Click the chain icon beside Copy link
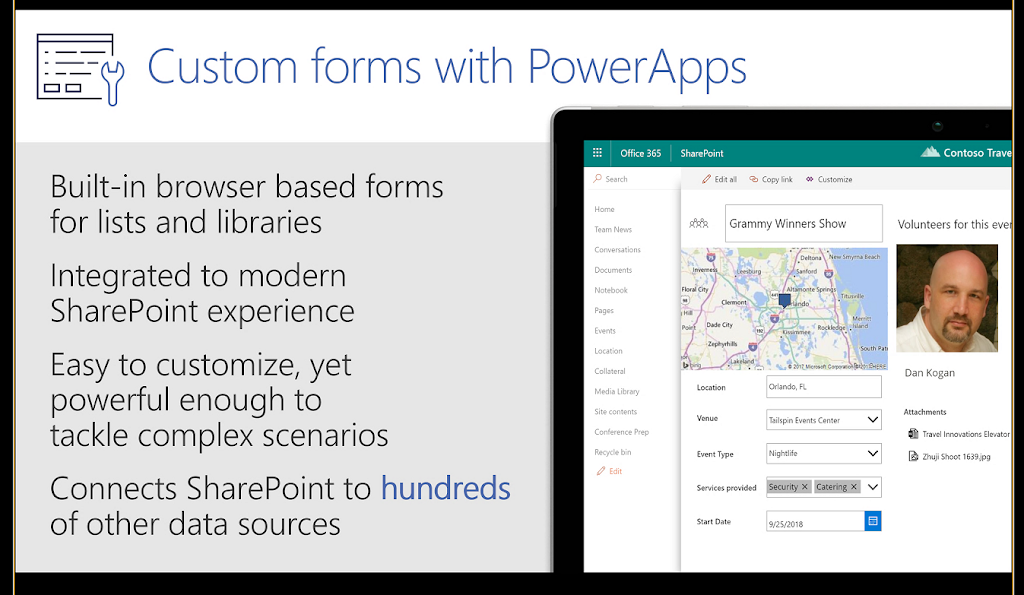 [x=754, y=179]
